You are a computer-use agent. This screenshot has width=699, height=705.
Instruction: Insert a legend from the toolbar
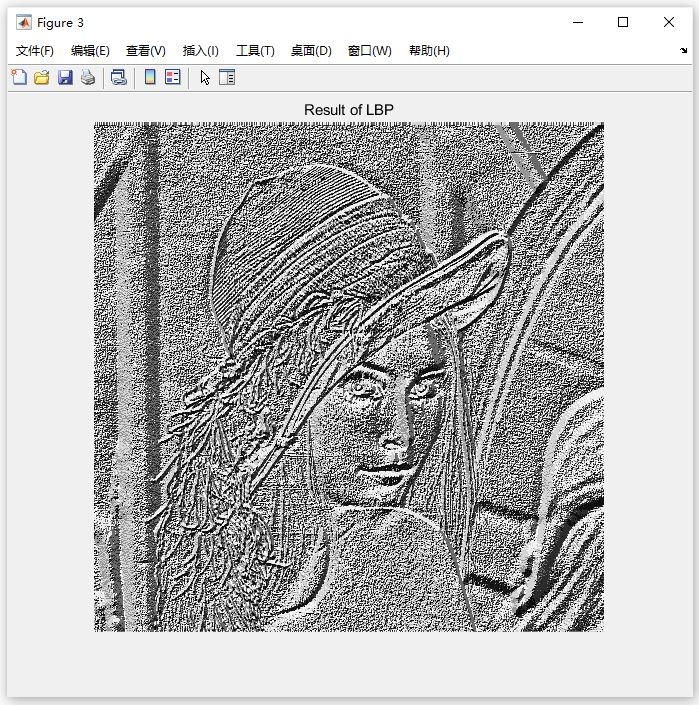coord(173,77)
